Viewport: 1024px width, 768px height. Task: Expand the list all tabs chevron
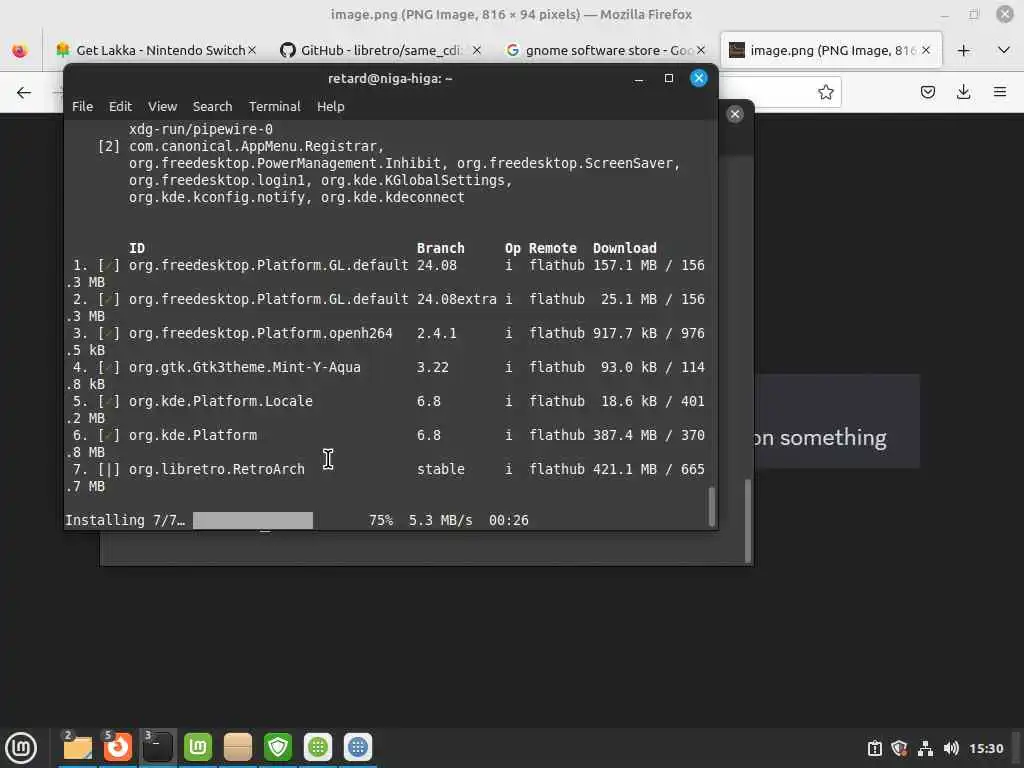[1004, 50]
